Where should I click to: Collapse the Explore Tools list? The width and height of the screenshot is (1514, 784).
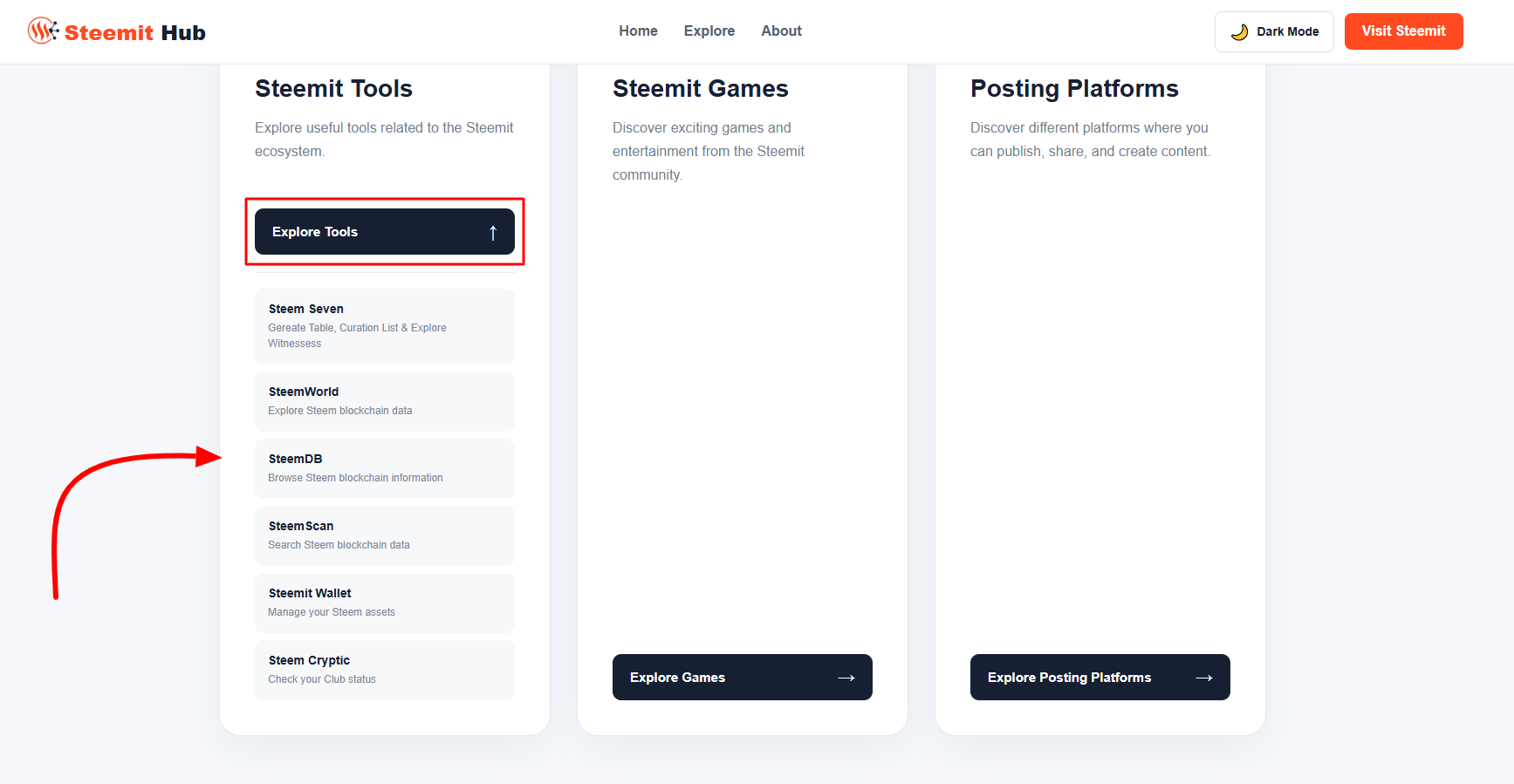[385, 232]
